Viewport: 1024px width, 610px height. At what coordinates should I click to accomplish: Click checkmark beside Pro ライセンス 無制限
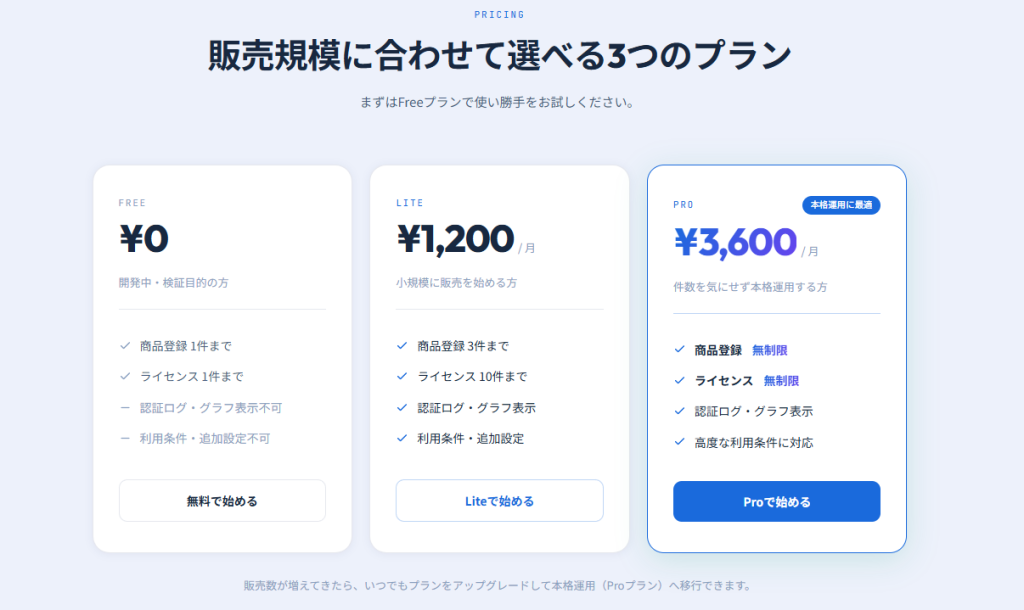[x=679, y=381]
